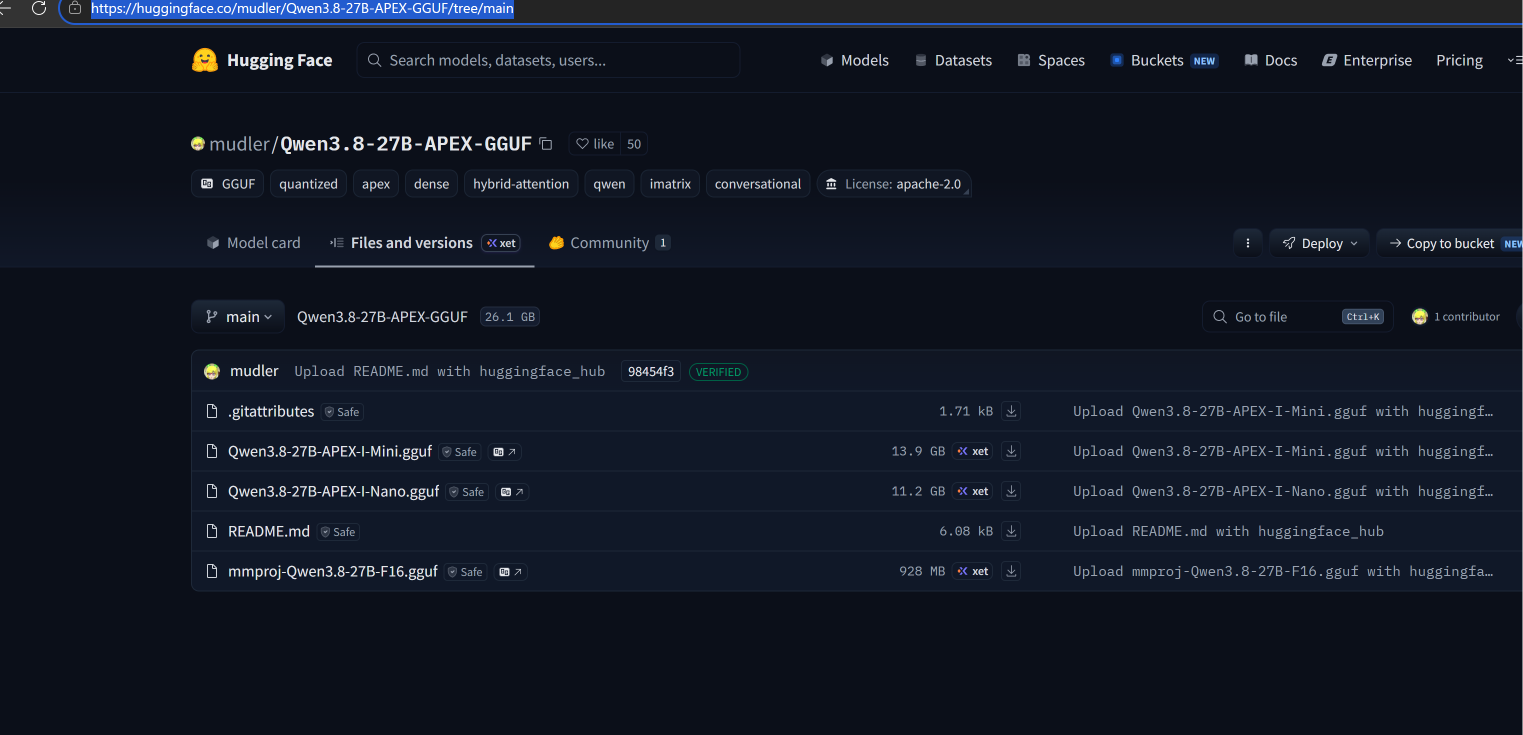Click the mudler avatar in commit row

point(212,371)
